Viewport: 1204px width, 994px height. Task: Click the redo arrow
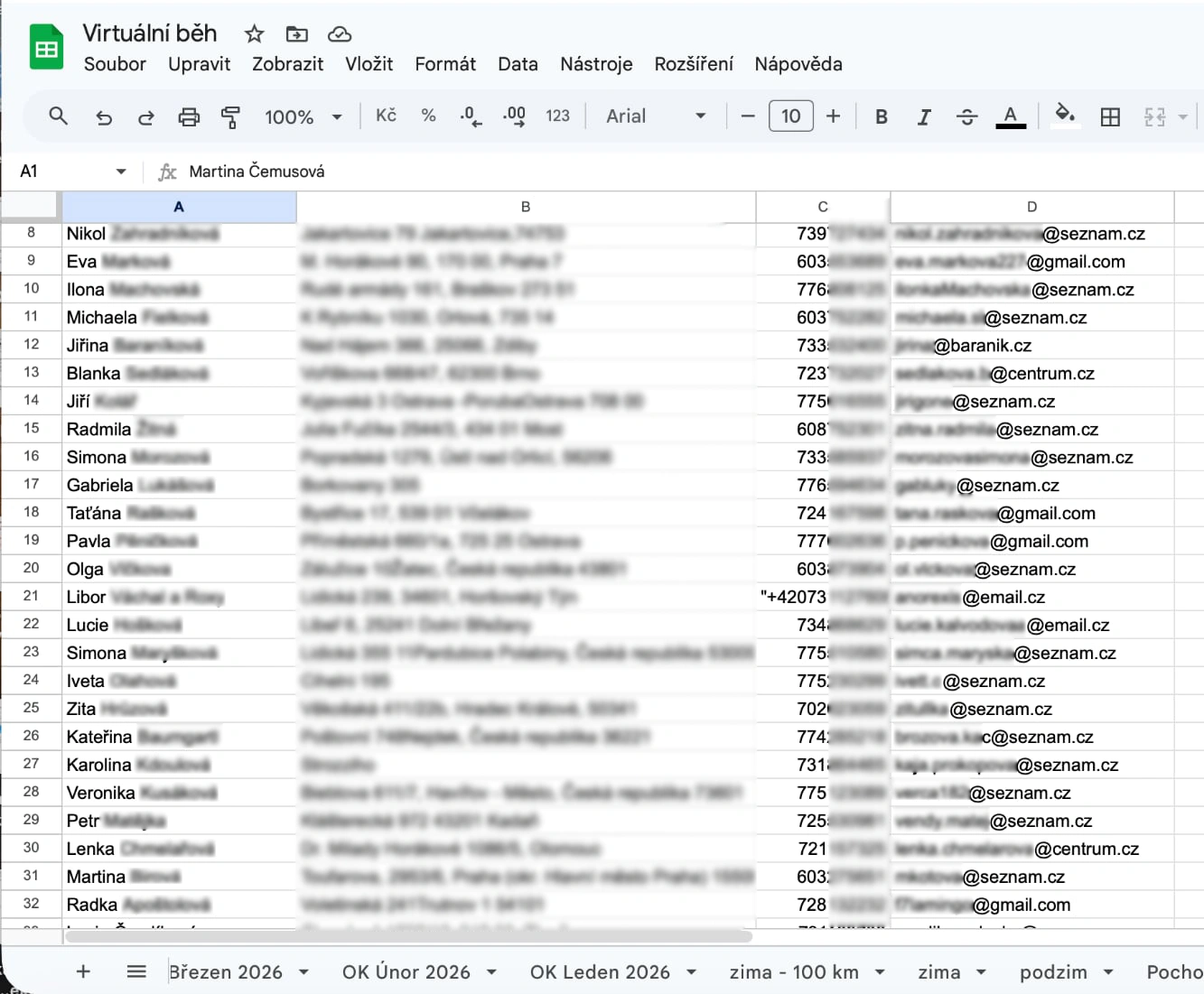(x=145, y=116)
